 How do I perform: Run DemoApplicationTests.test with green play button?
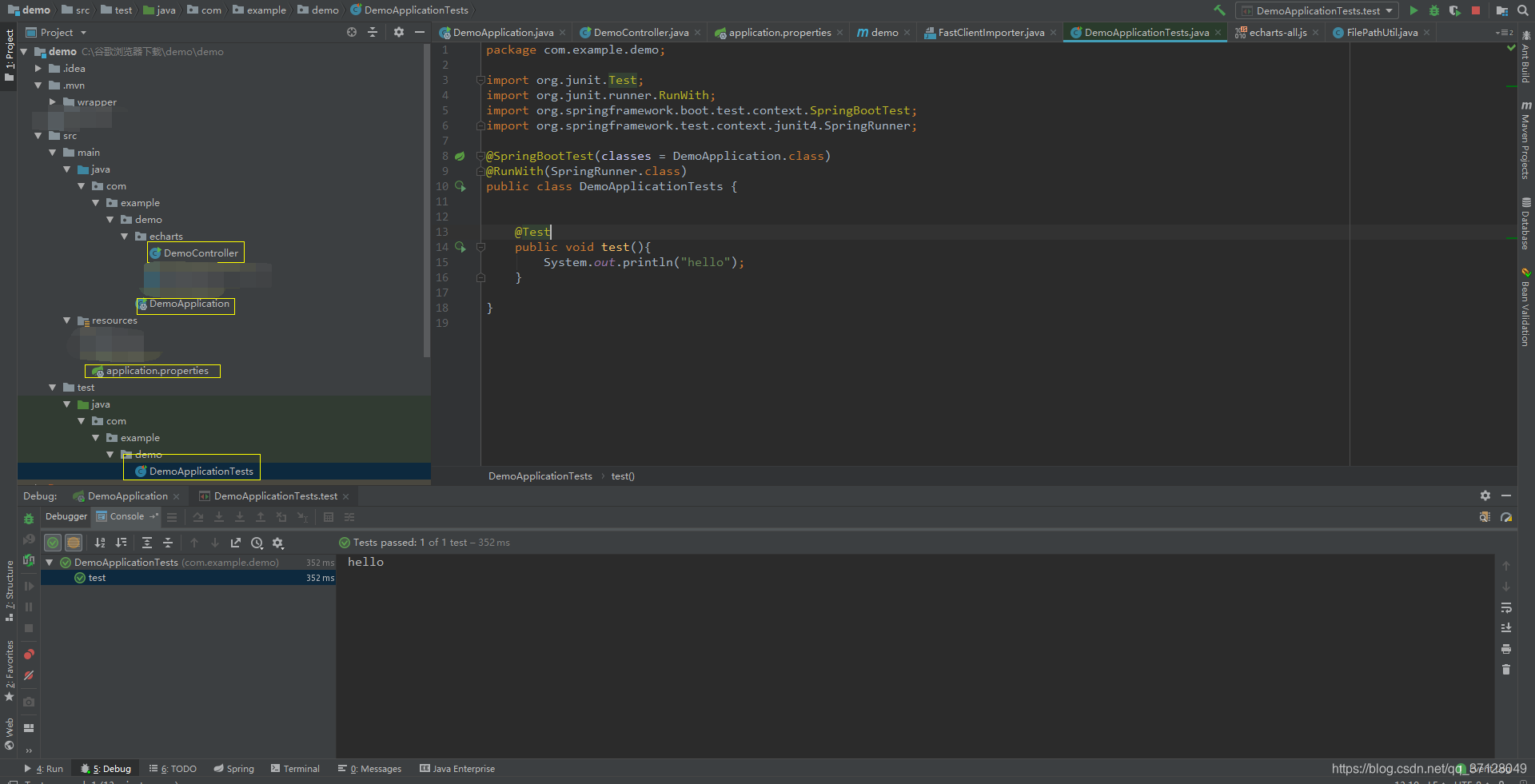(x=1413, y=10)
